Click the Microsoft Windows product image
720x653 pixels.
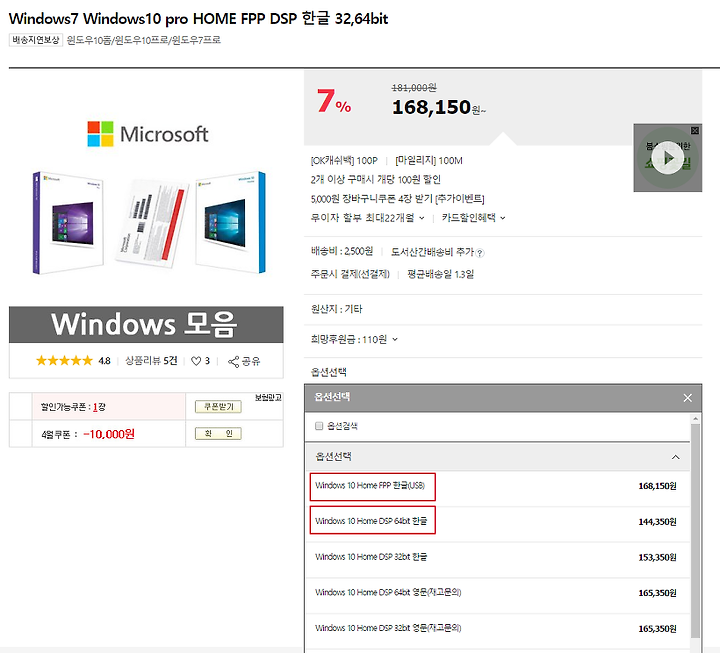pos(146,197)
